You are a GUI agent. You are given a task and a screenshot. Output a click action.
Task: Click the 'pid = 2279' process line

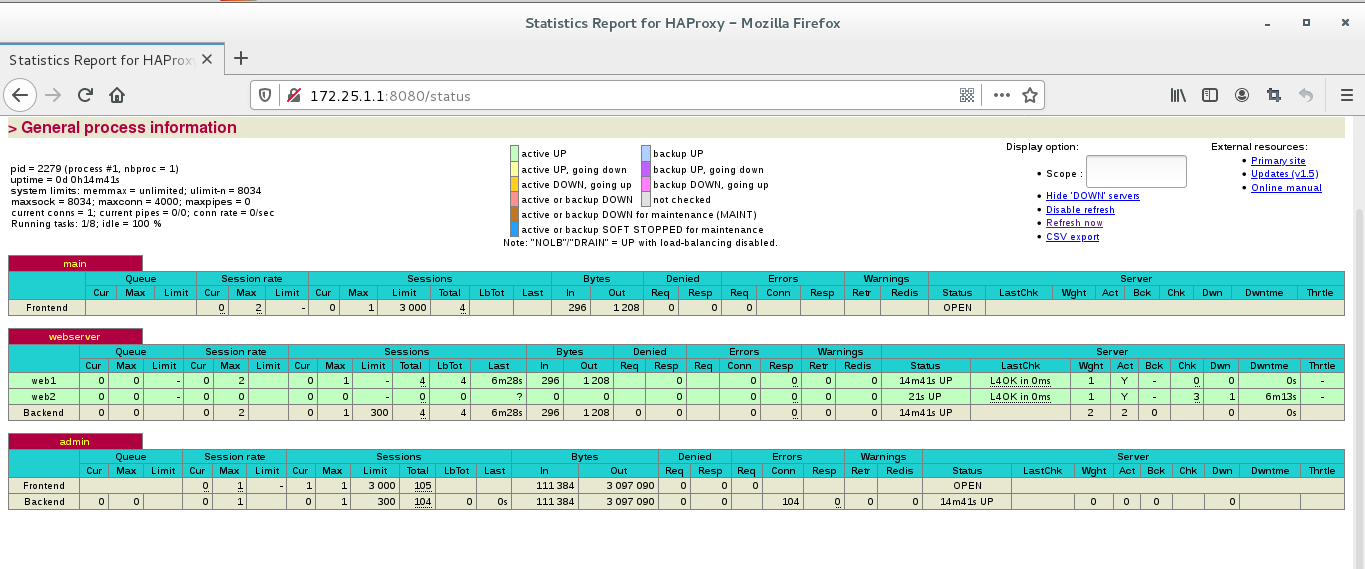tap(95, 169)
